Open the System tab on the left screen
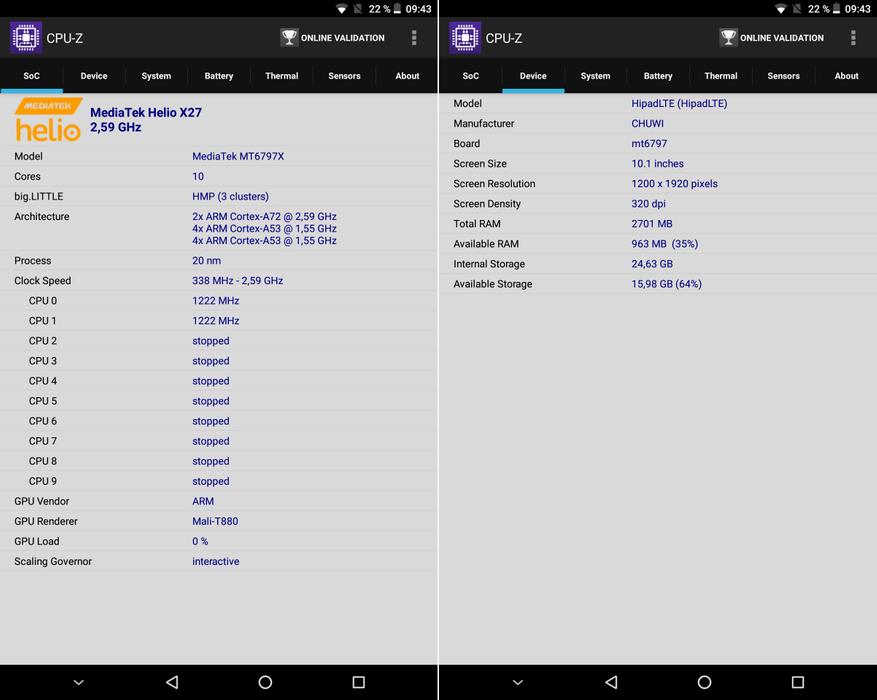Image resolution: width=877 pixels, height=700 pixels. pos(156,76)
